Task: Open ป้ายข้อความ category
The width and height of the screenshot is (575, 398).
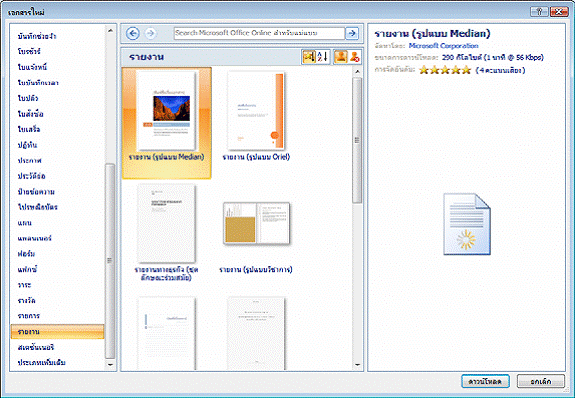Action: pos(36,191)
